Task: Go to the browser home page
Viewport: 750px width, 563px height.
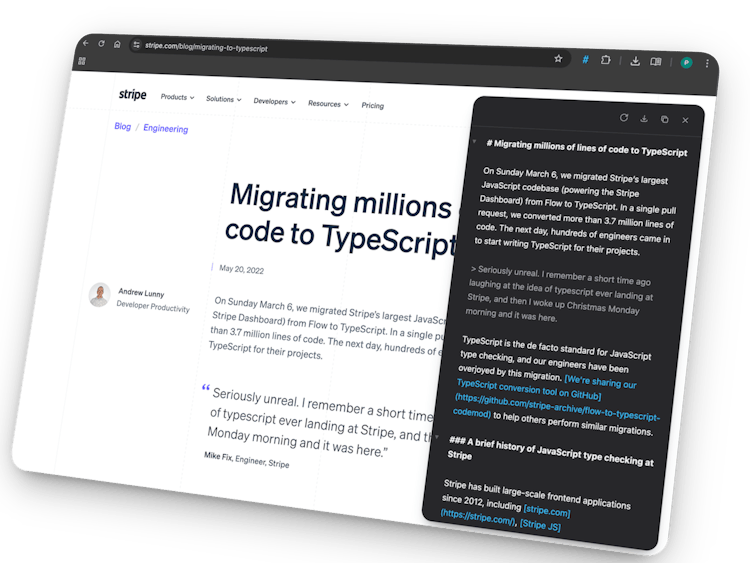Action: click(117, 44)
